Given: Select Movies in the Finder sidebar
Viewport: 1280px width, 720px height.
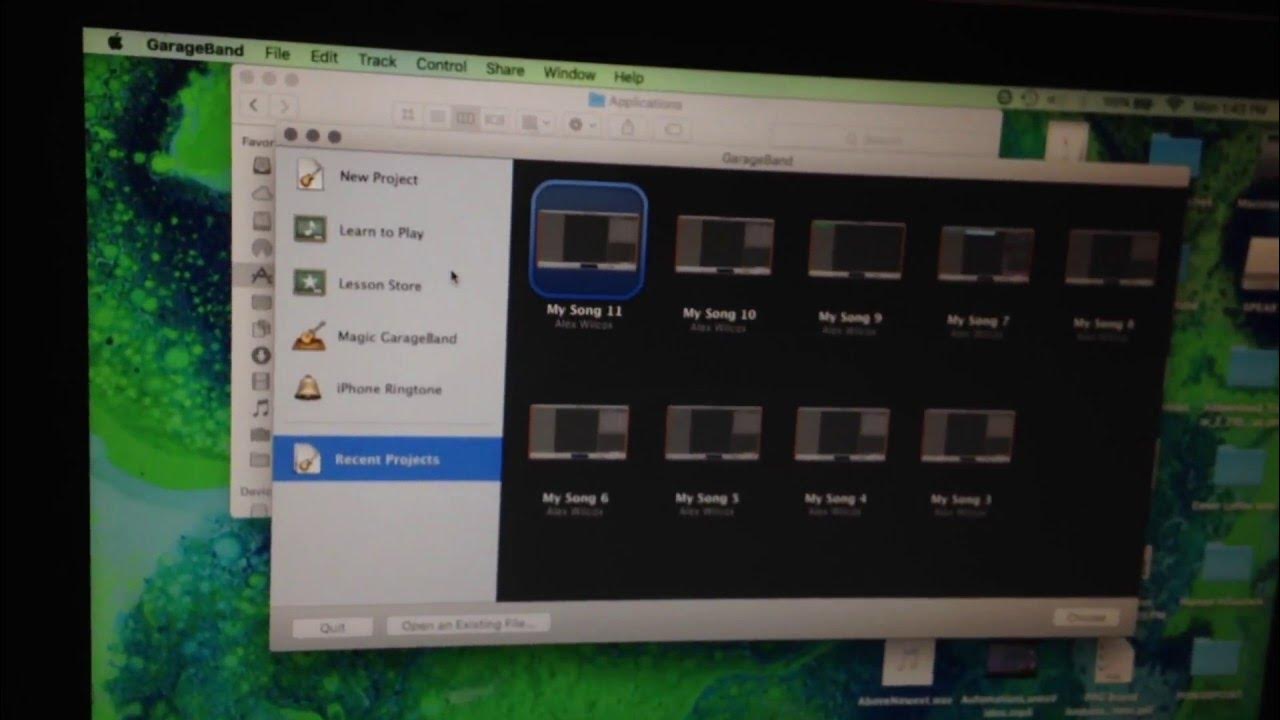Looking at the screenshot, I should click(261, 381).
